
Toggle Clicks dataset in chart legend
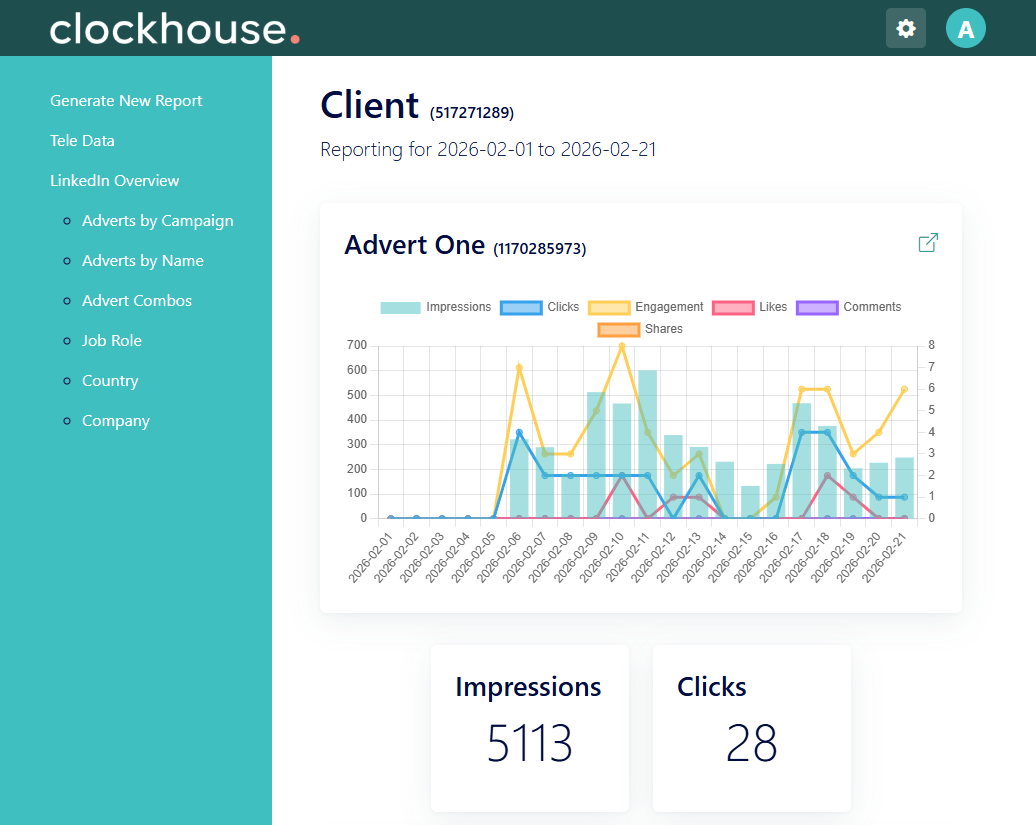pos(540,307)
